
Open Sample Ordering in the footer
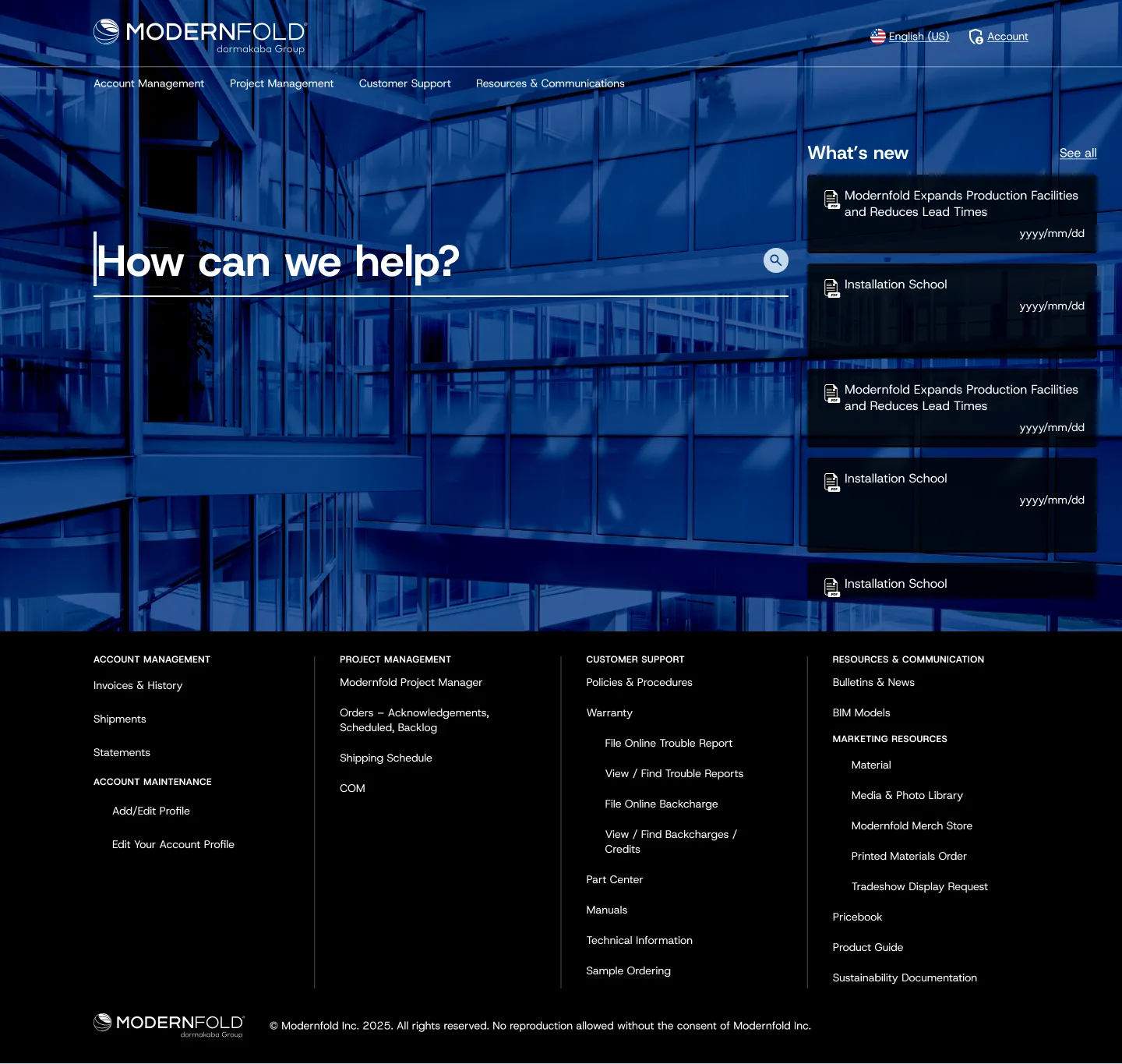(x=628, y=970)
